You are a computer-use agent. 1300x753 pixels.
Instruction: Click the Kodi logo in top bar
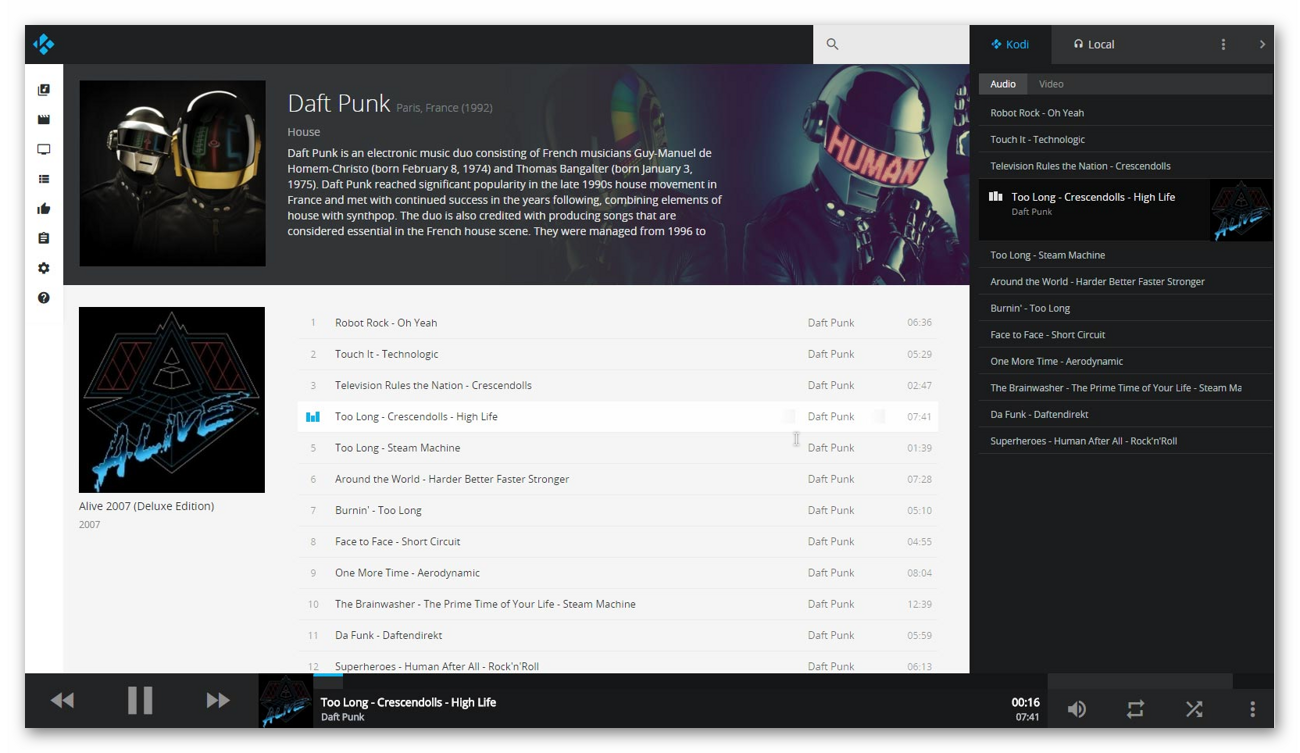tap(44, 44)
